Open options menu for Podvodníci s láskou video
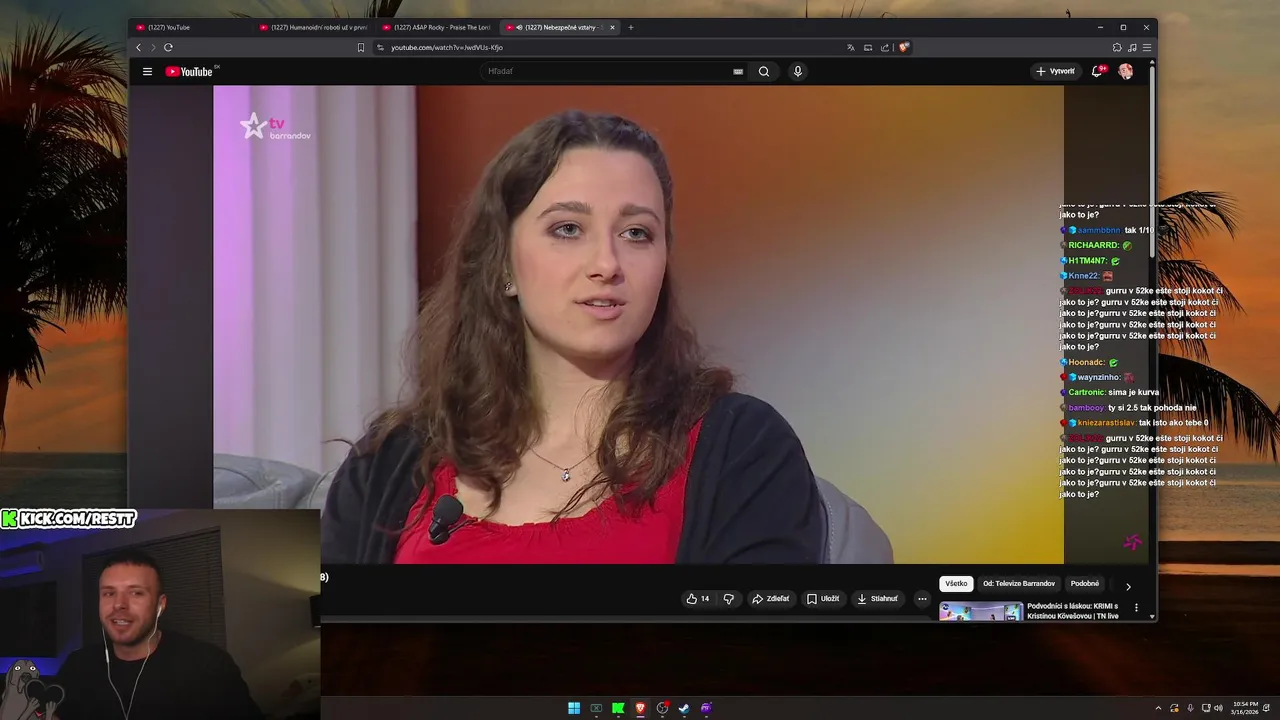This screenshot has height=720, width=1280. coord(1136,607)
